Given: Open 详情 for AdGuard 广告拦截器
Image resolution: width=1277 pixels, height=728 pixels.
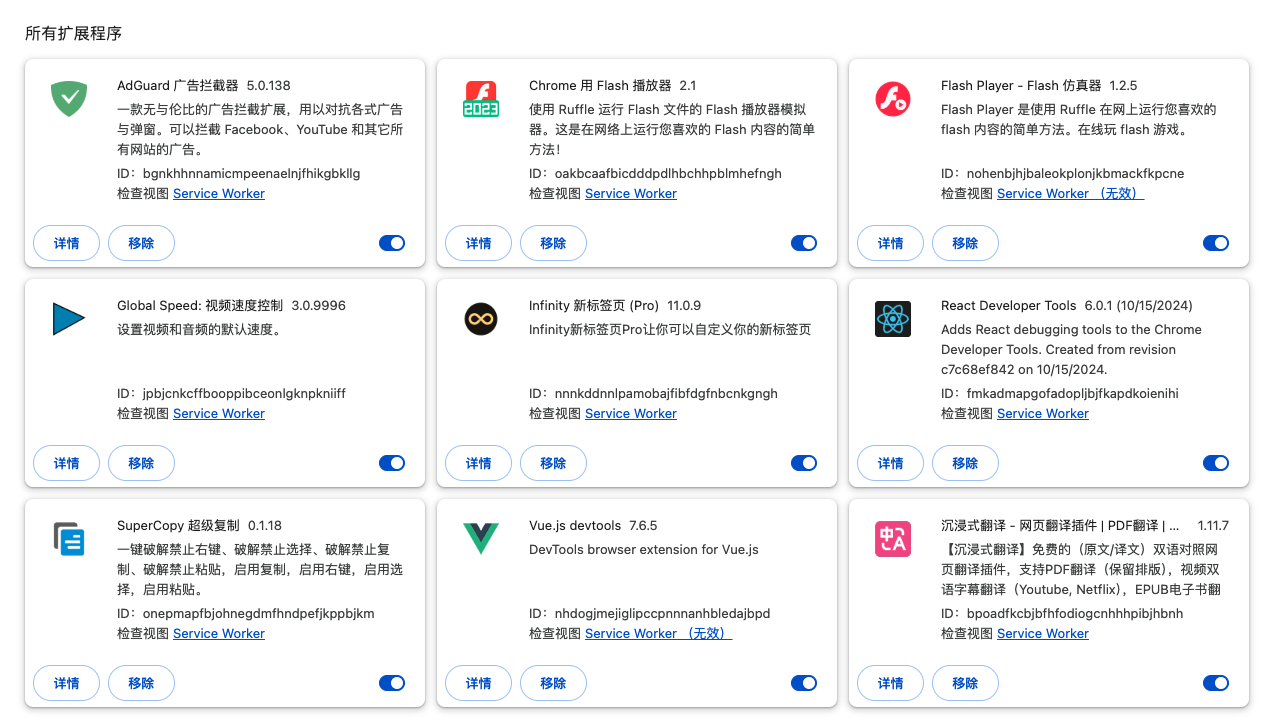Looking at the screenshot, I should coord(67,243).
